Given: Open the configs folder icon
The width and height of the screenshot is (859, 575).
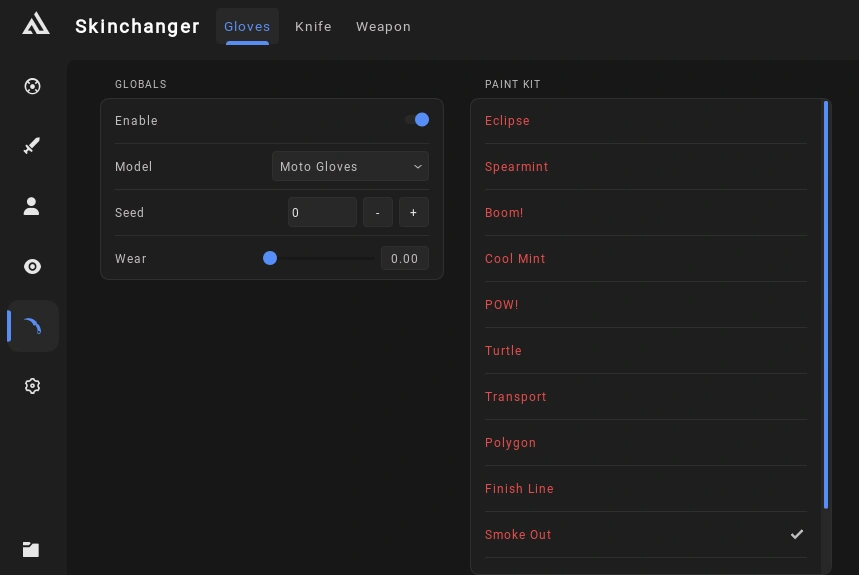Looking at the screenshot, I should (31, 549).
